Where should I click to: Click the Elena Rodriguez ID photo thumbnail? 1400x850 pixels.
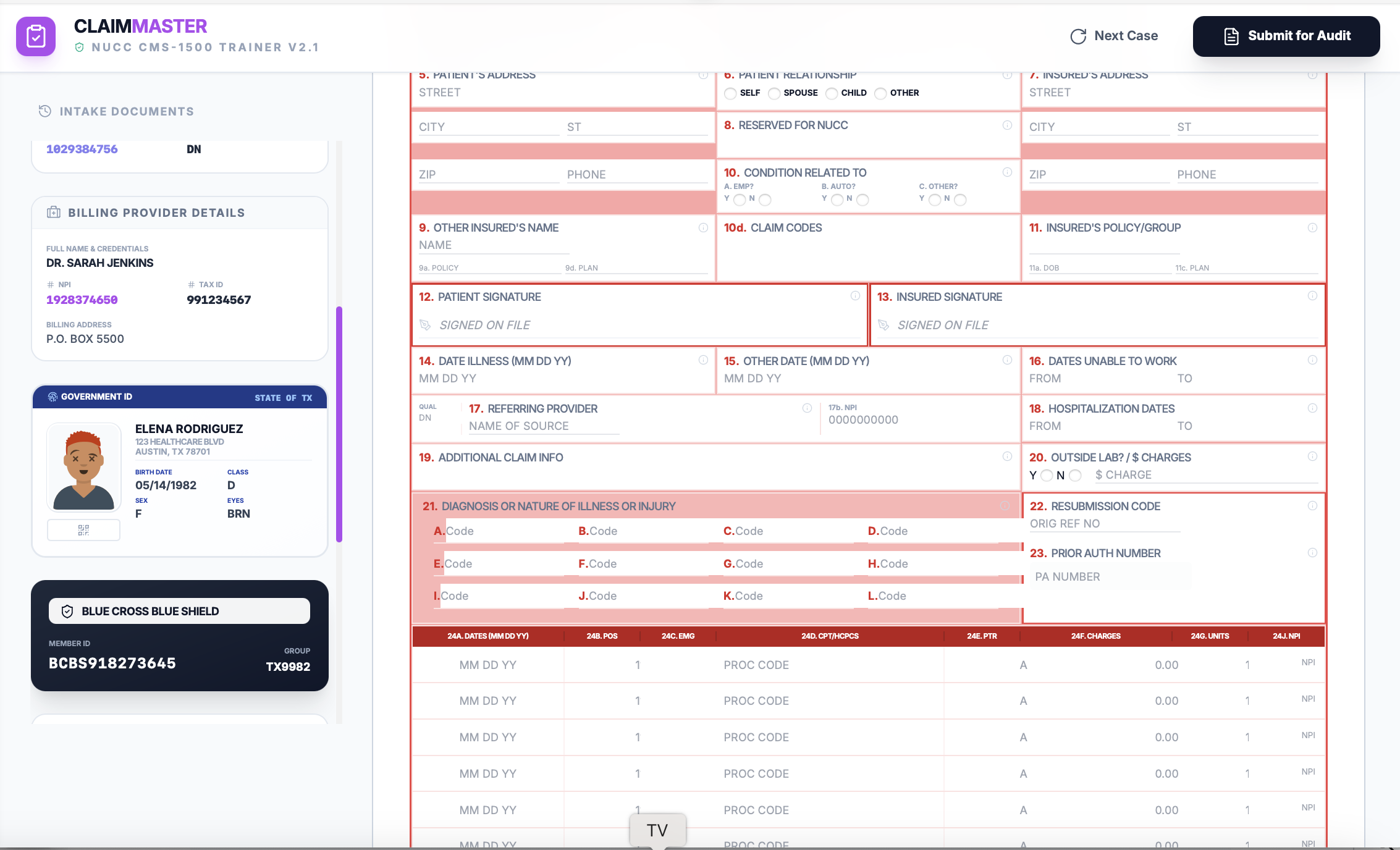coord(84,468)
